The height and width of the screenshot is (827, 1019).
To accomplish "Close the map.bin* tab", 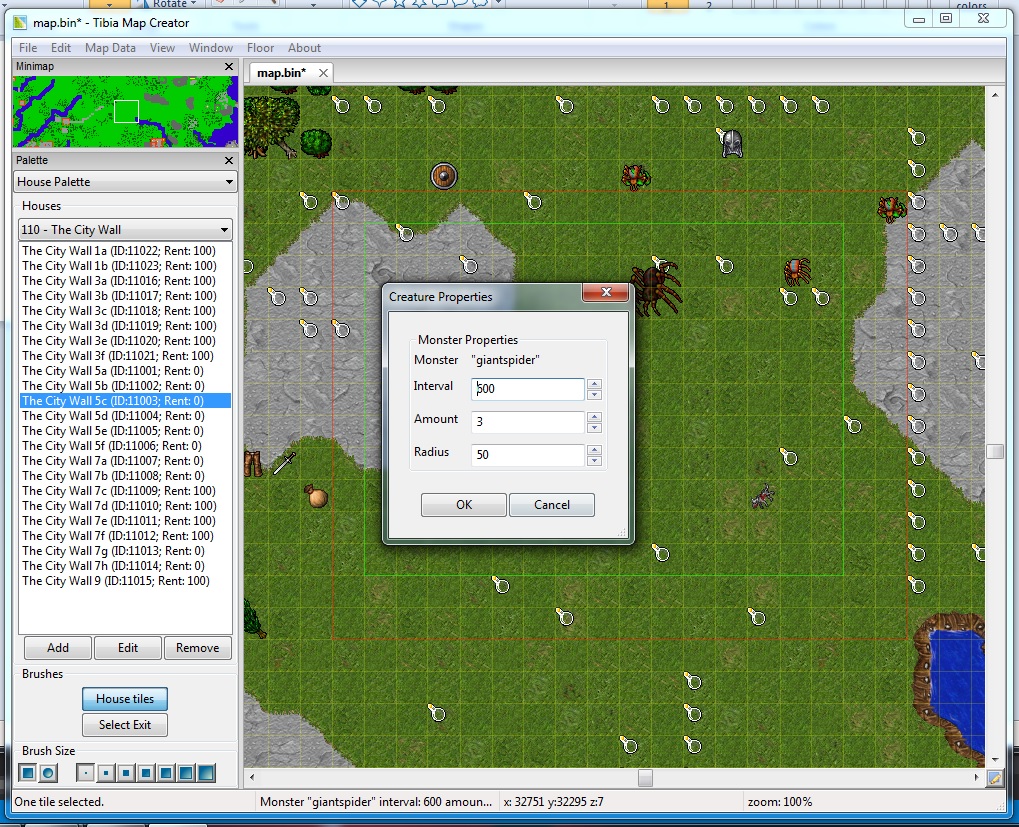I will coord(323,73).
